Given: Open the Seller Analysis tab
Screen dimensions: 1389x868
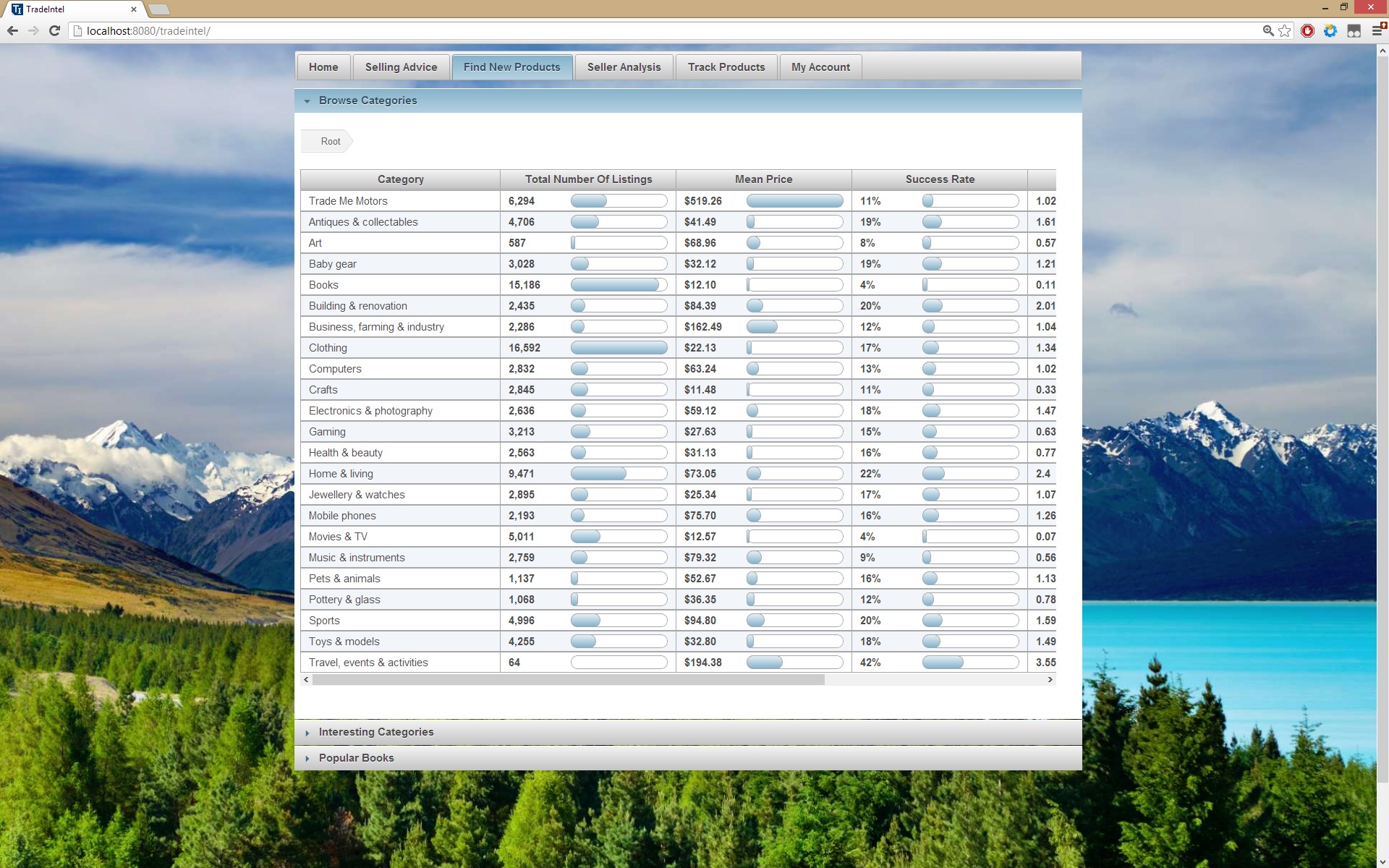Looking at the screenshot, I should click(624, 67).
